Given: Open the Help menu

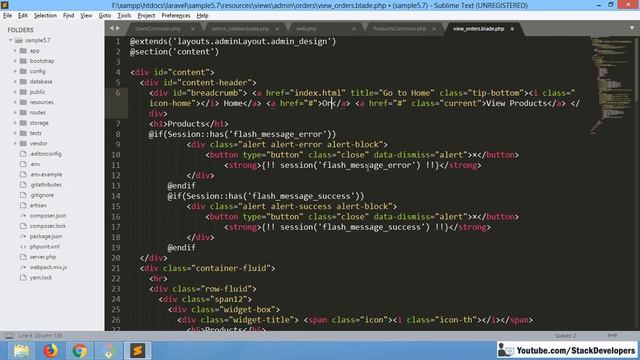Looking at the screenshot, I should (x=202, y=16).
